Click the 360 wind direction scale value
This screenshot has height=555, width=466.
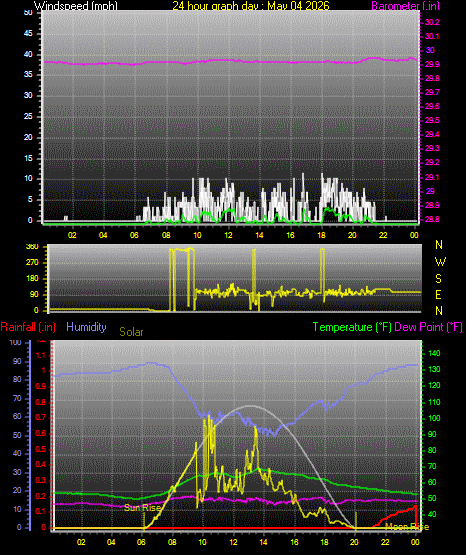tap(32, 247)
